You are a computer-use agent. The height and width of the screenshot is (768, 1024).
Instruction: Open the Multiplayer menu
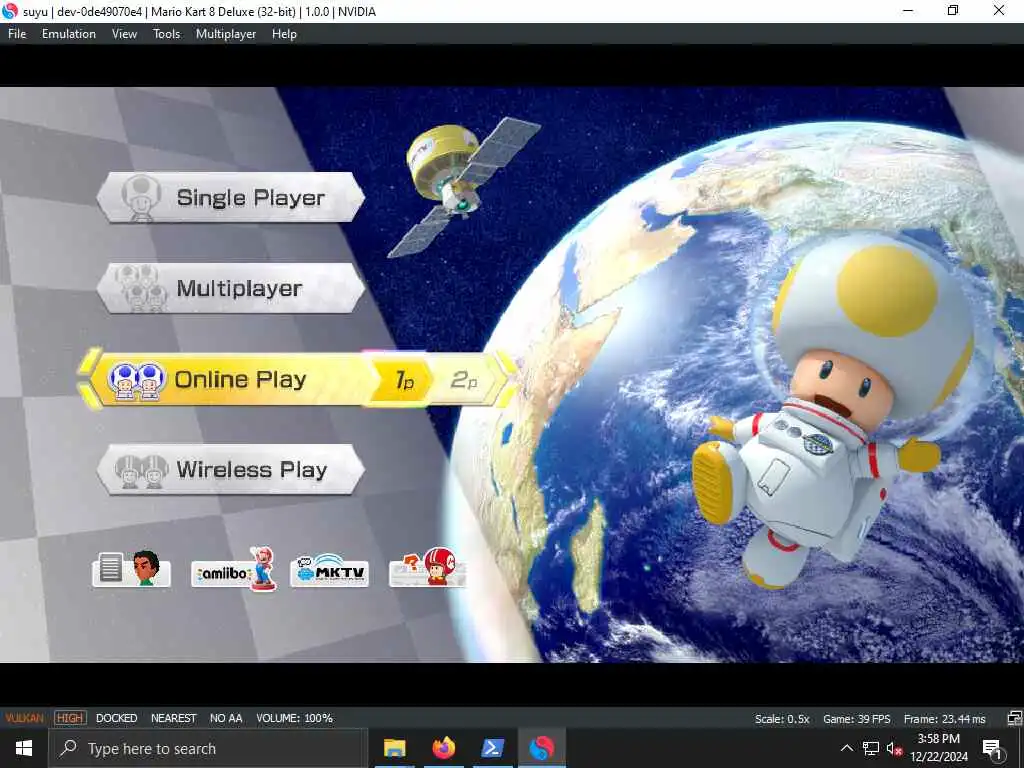[x=226, y=34]
